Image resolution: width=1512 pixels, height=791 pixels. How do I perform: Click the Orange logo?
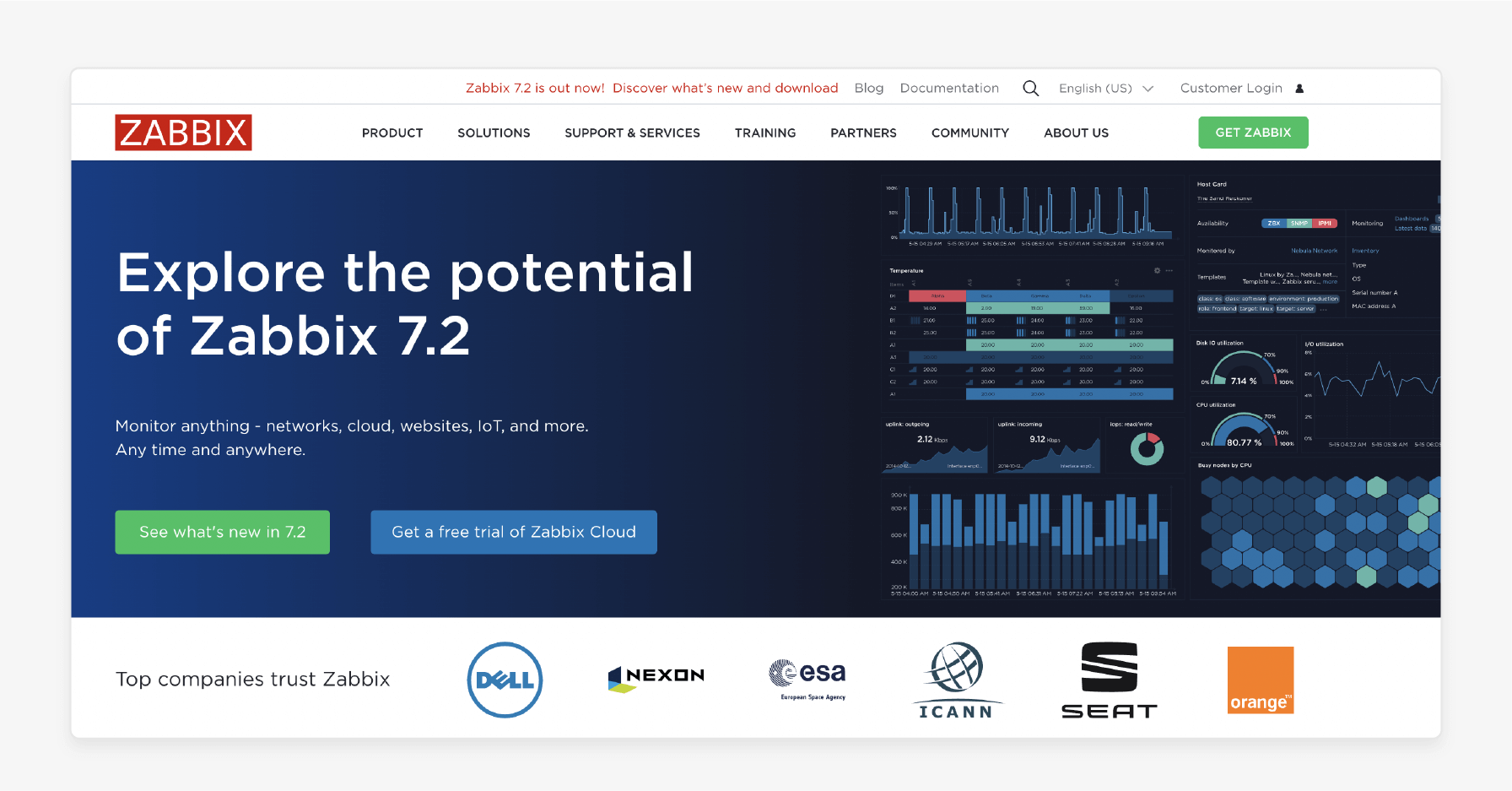(x=1261, y=680)
